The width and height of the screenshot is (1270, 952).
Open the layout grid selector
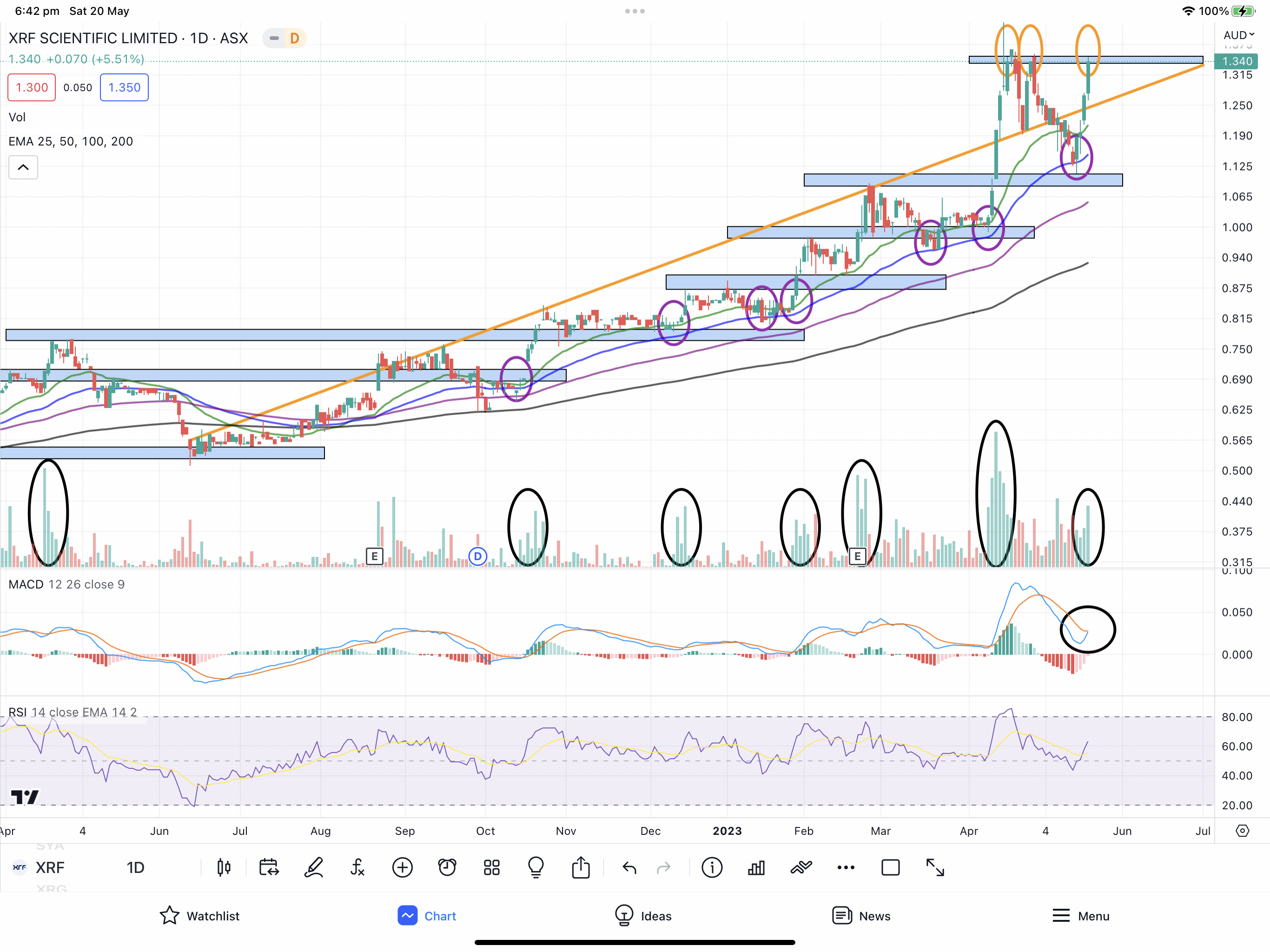click(x=491, y=867)
